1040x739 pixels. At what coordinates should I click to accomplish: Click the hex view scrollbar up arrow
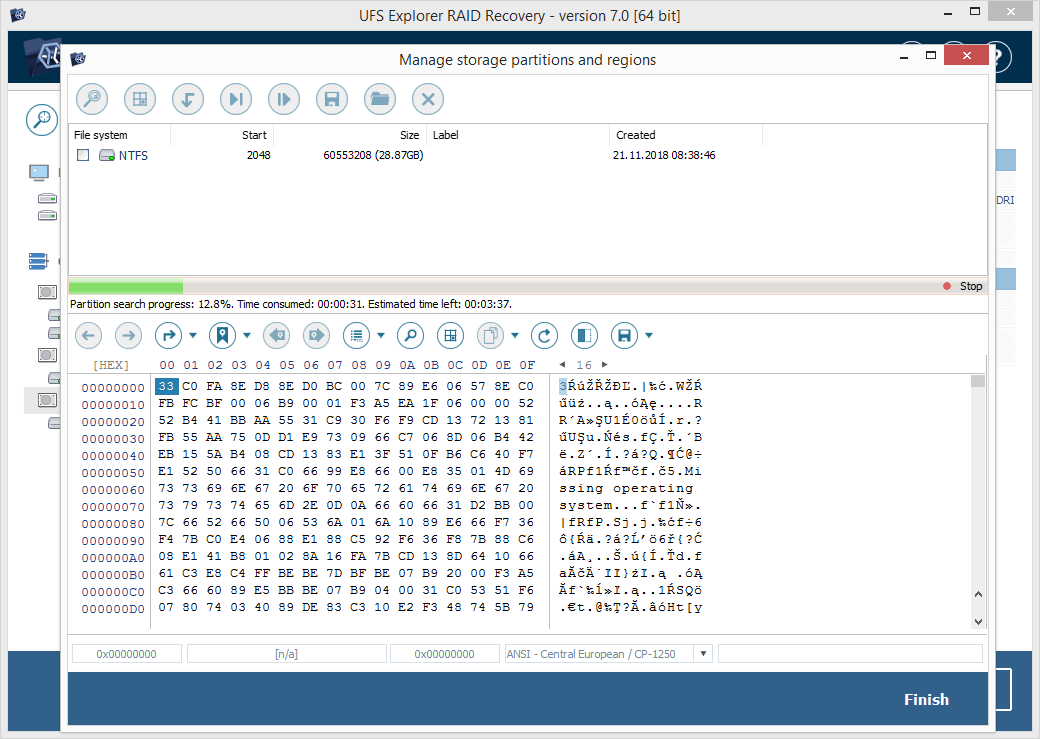pyautogui.click(x=978, y=594)
